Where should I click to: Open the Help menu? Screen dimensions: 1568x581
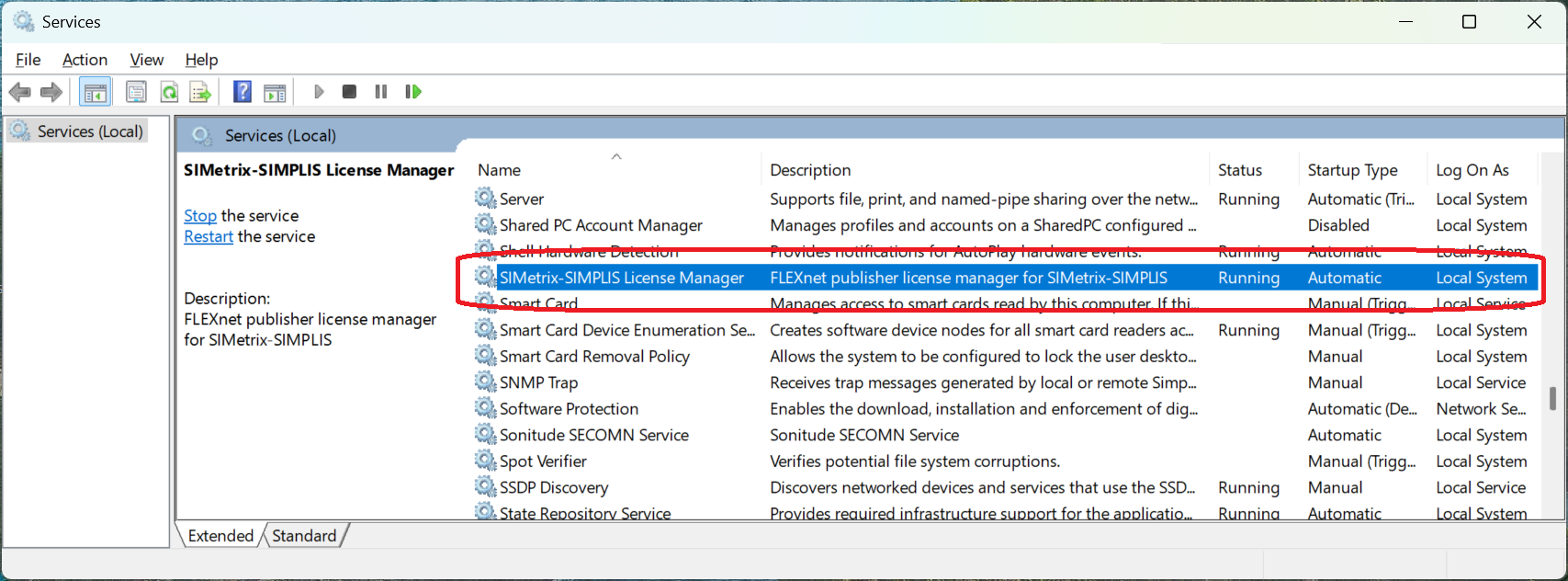coord(201,60)
